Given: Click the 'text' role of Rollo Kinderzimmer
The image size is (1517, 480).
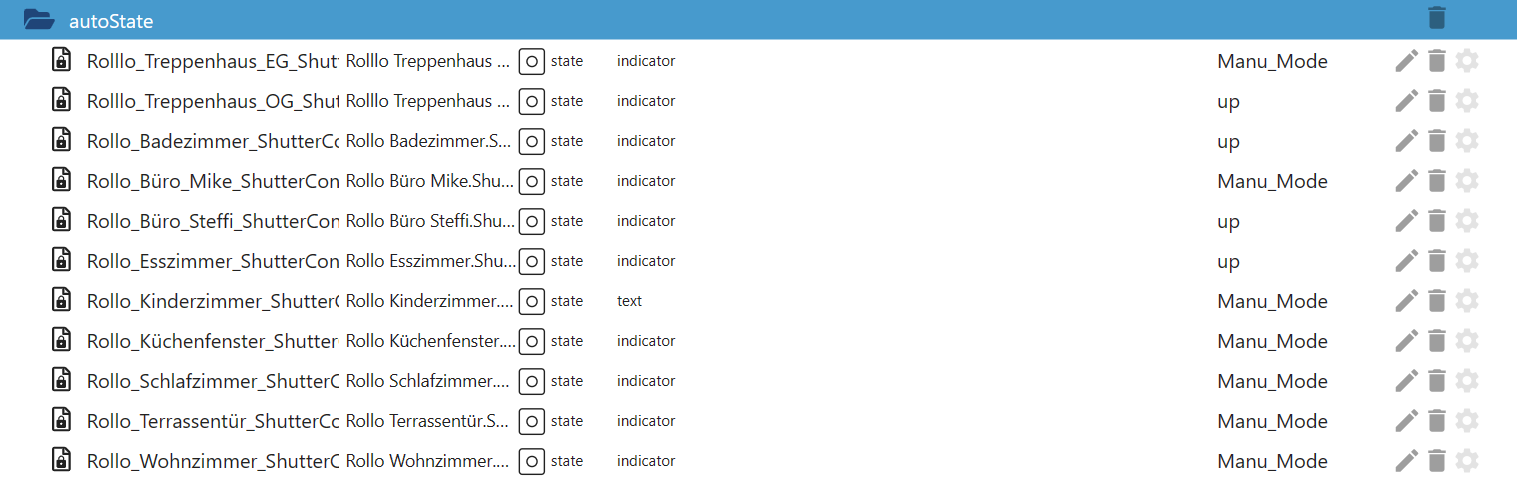Looking at the screenshot, I should pos(629,301).
